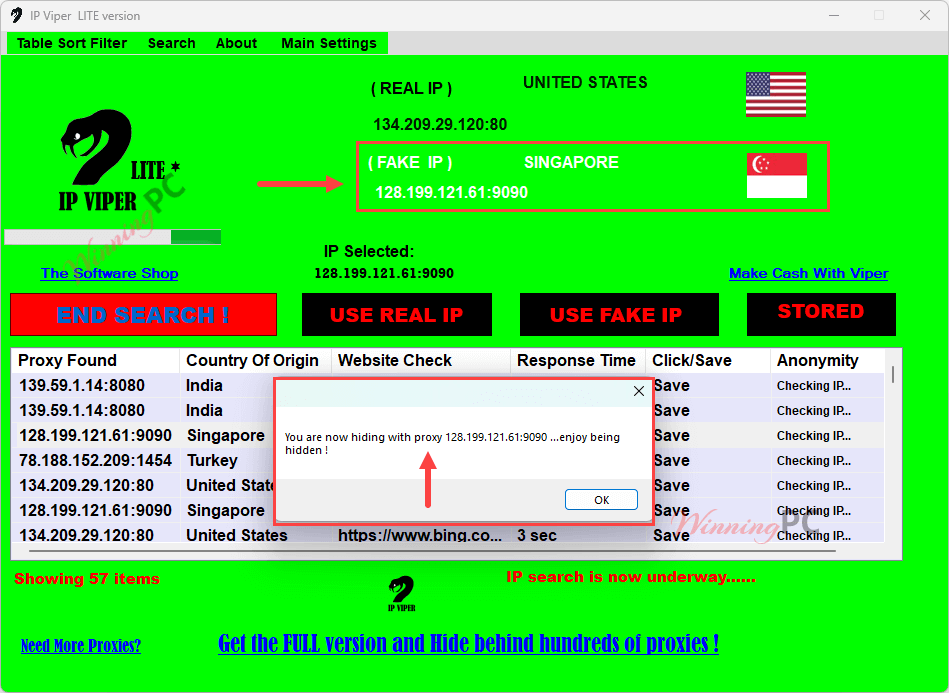The image size is (949, 693).
Task: Click the Get the FULL version link
Action: click(x=468, y=643)
